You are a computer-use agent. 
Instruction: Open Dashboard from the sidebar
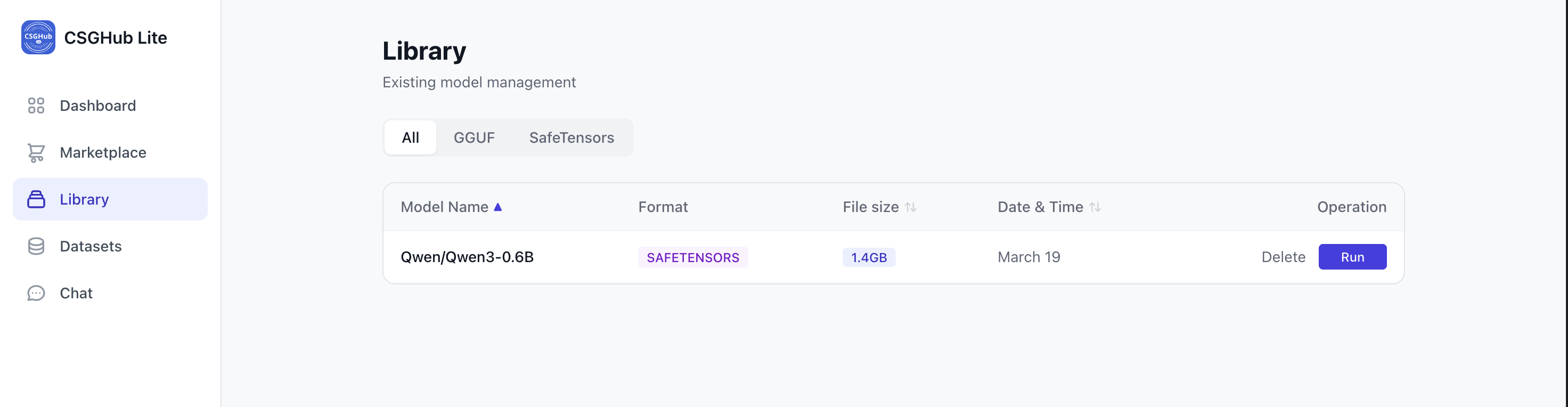(x=97, y=105)
